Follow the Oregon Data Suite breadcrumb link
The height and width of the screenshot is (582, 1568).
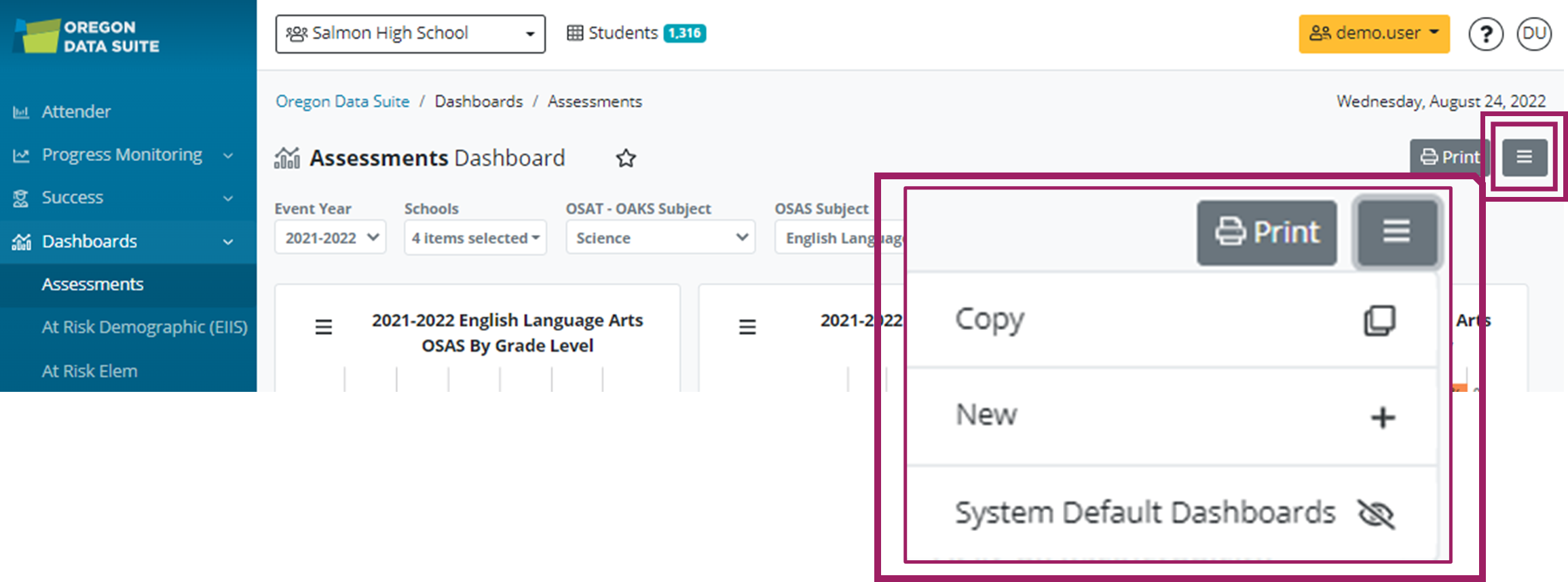tap(342, 101)
